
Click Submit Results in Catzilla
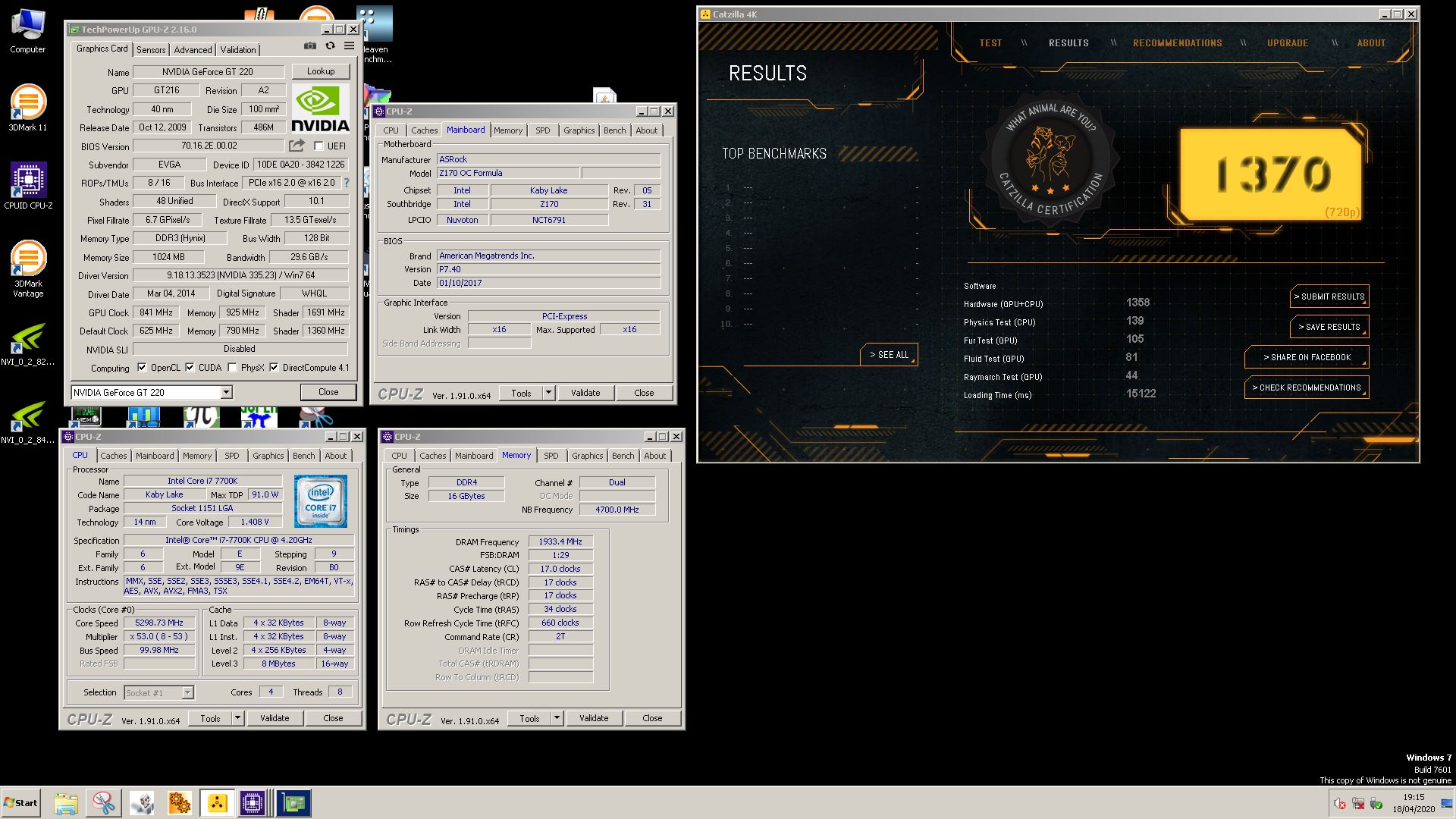[1329, 297]
